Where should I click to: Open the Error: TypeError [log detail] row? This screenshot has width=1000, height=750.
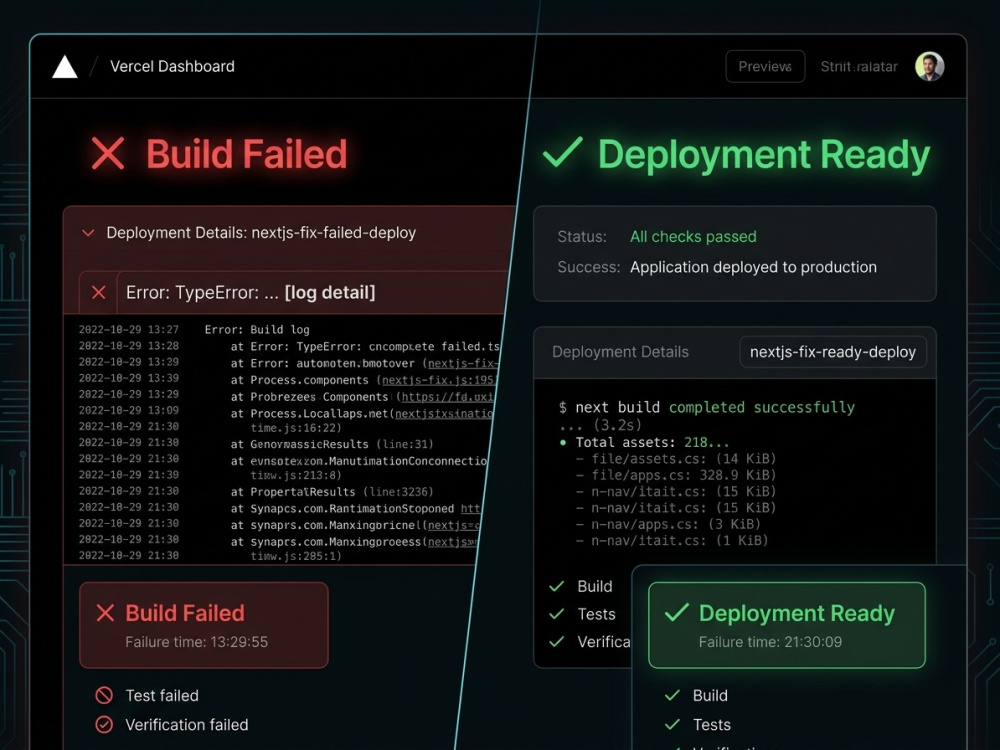click(x=293, y=293)
